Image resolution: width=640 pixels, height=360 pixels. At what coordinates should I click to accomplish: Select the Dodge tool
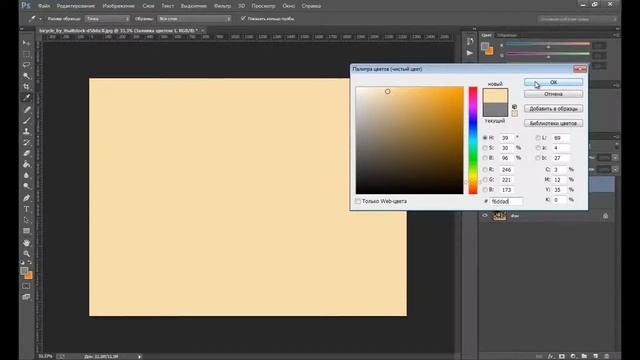pos(27,187)
